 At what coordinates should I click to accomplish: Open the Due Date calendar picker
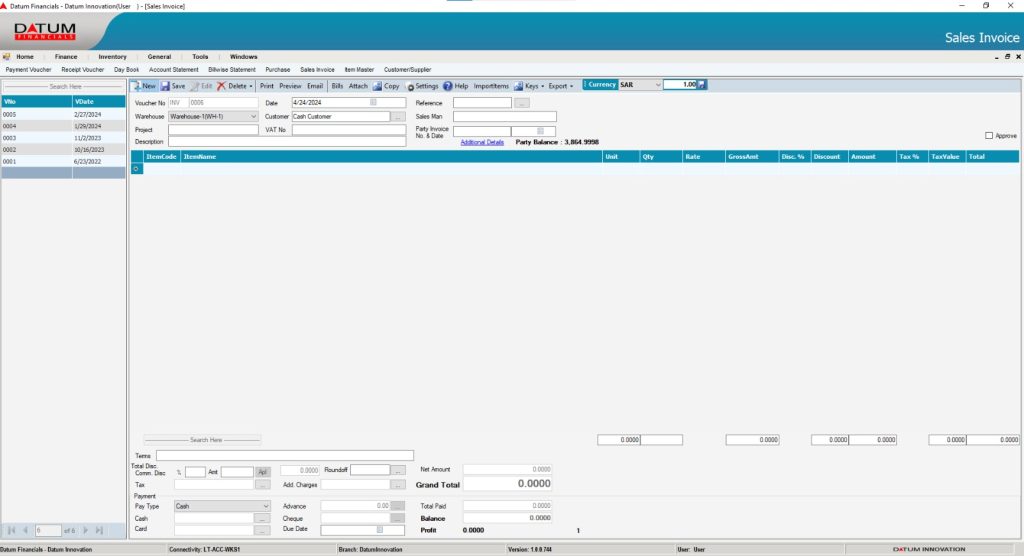pos(379,530)
